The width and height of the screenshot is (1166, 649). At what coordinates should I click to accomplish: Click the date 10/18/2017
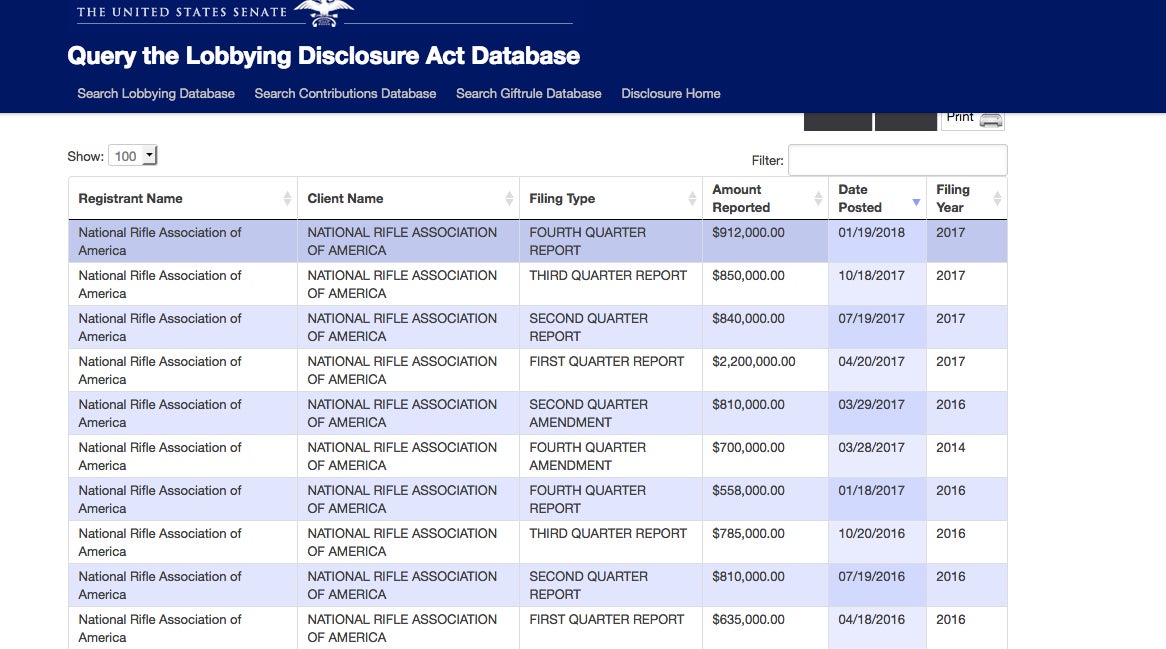click(x=872, y=276)
